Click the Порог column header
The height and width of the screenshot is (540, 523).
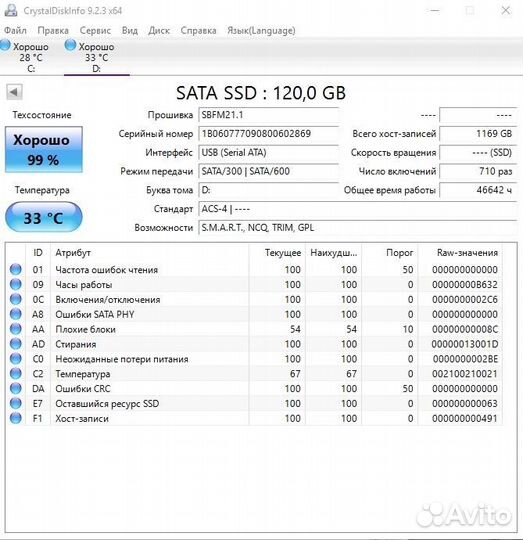click(390, 253)
